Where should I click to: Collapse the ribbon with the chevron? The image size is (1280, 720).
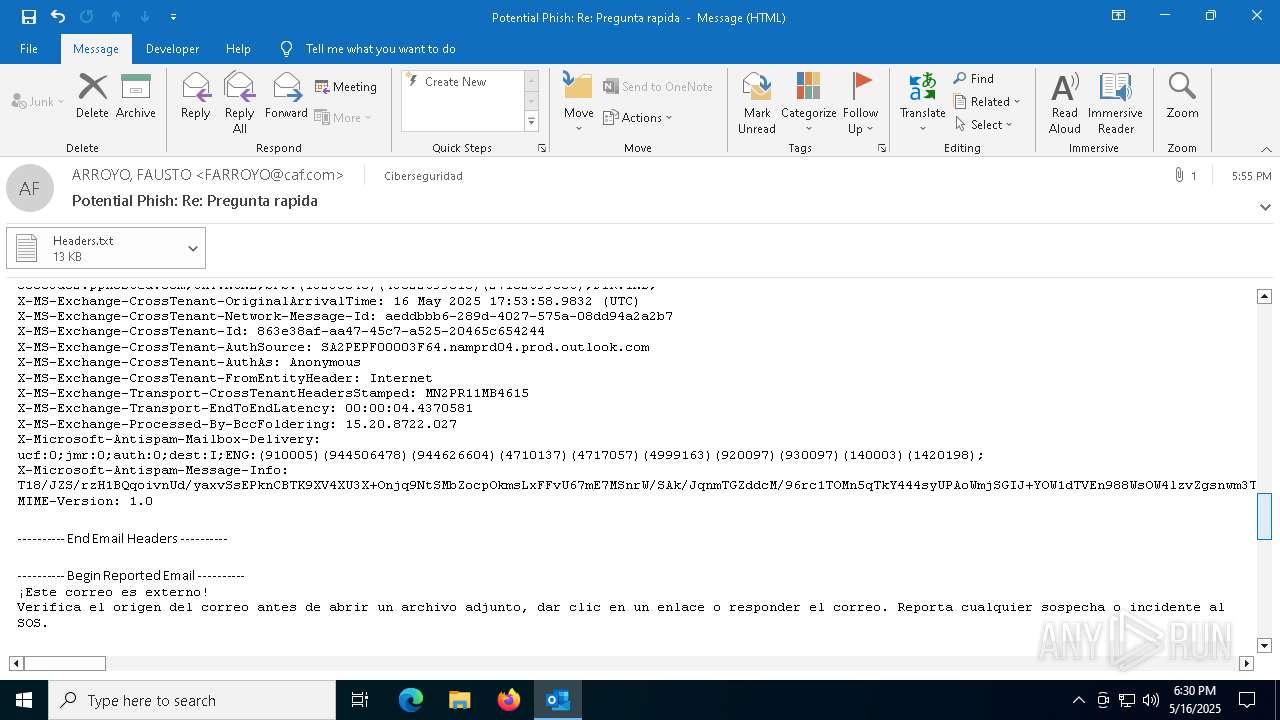(1266, 149)
